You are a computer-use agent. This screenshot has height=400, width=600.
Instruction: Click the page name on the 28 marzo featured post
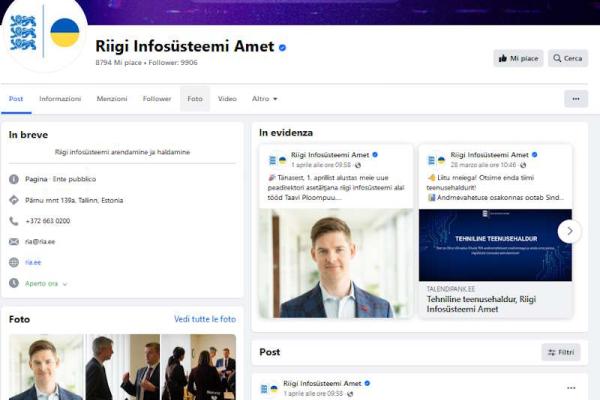[489, 155]
